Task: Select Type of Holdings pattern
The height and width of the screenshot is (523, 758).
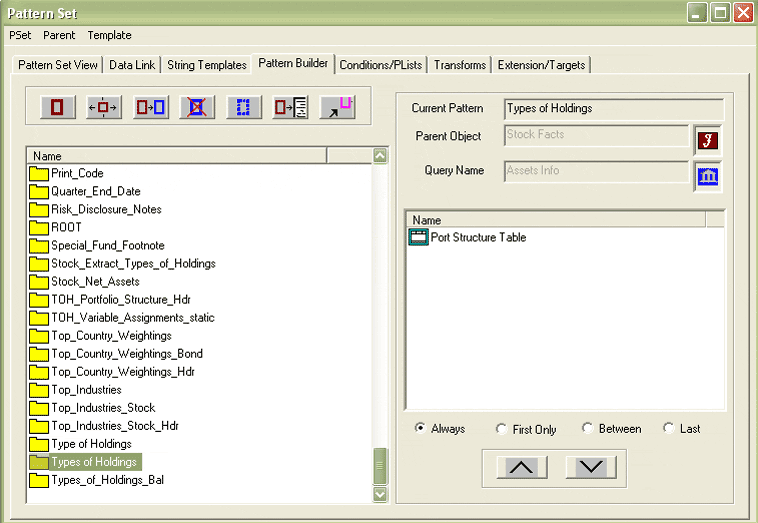Action: tap(91, 444)
